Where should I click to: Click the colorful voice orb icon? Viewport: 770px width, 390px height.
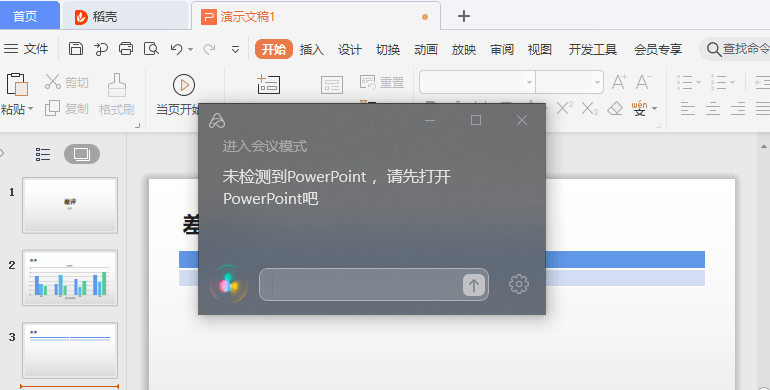click(x=228, y=284)
